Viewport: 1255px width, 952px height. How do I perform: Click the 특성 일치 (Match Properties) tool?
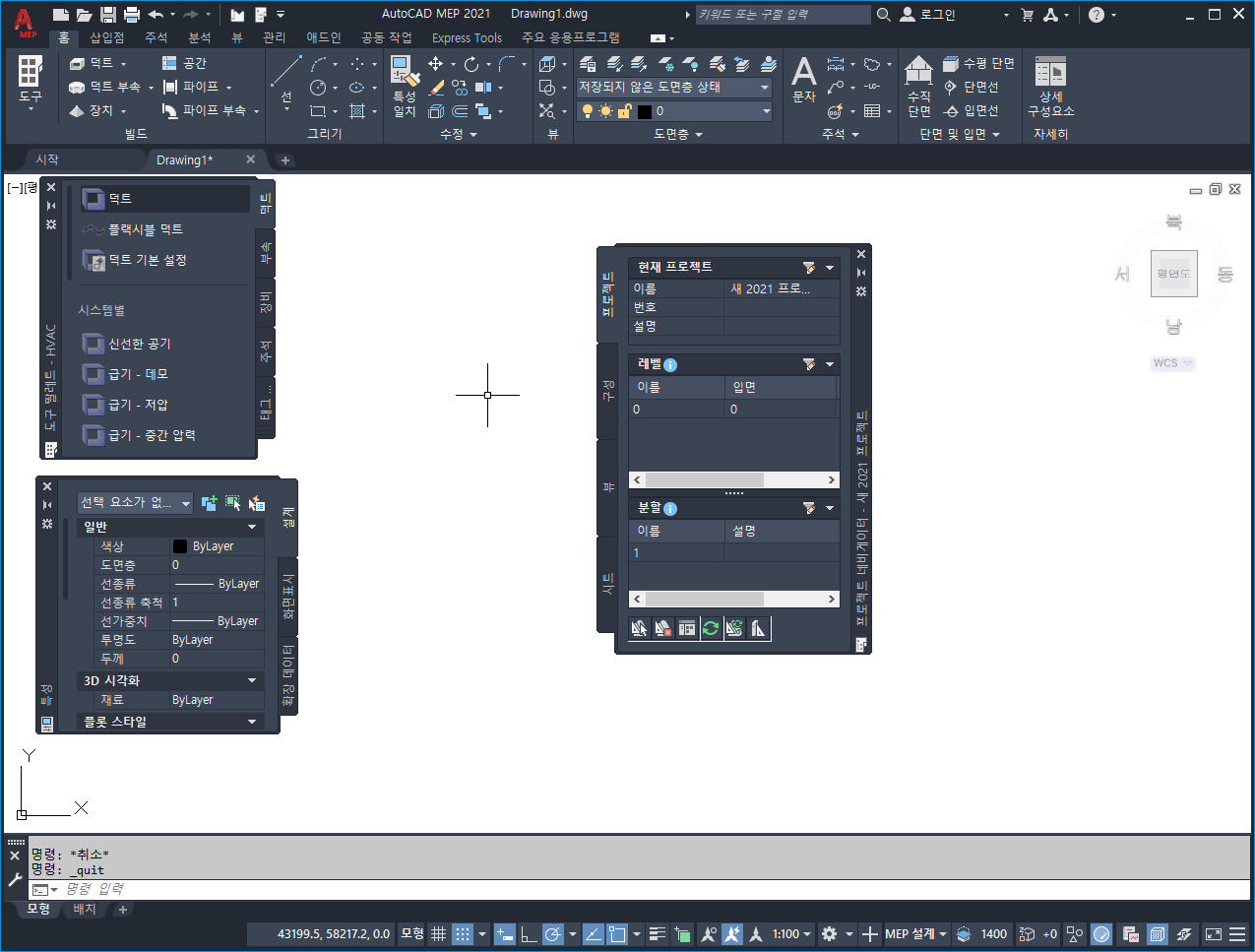[405, 86]
